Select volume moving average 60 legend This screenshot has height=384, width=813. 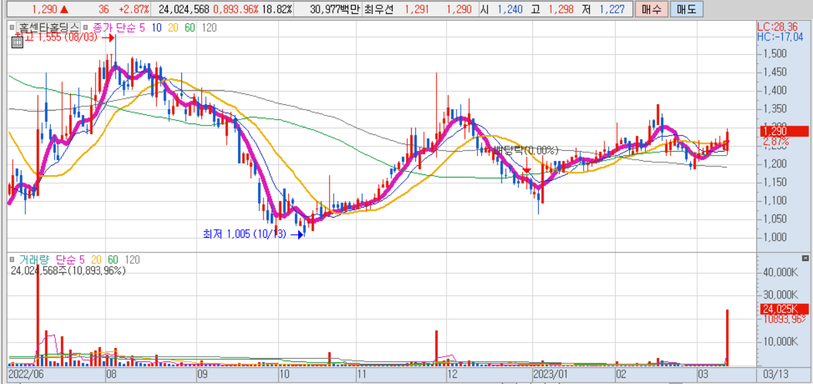tap(113, 260)
